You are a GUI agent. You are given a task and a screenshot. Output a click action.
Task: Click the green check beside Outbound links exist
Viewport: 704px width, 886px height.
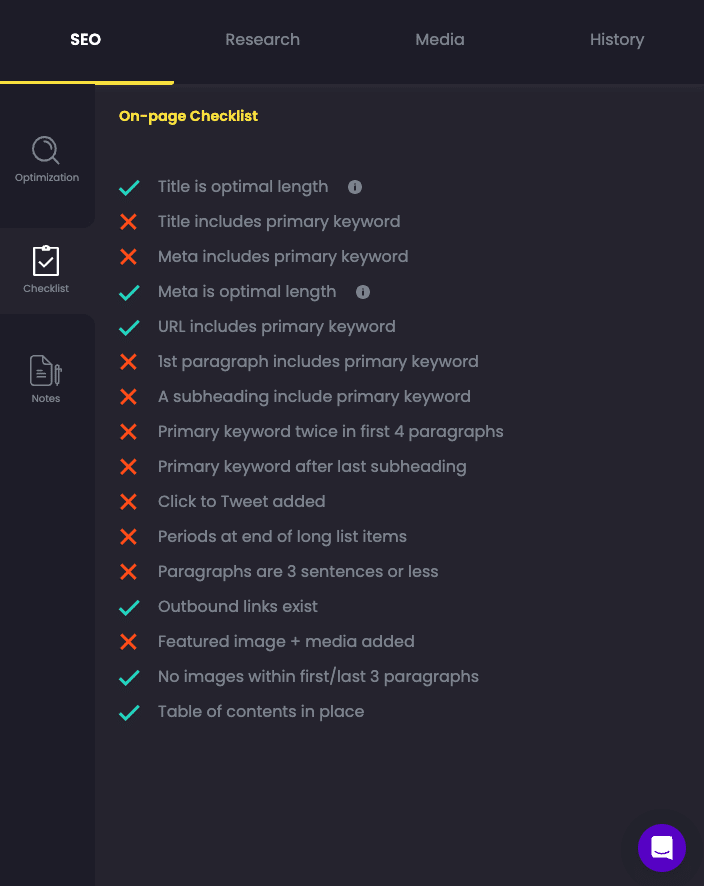(129, 607)
